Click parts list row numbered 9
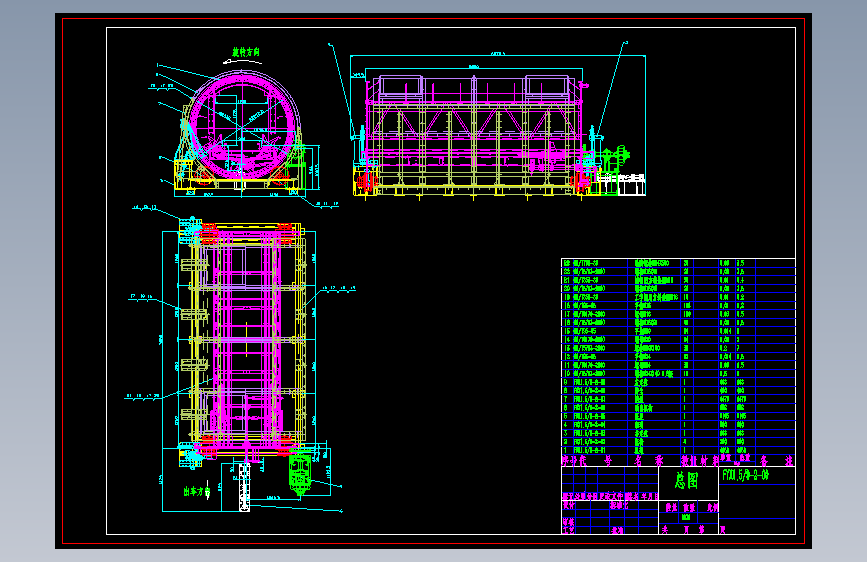Viewport: 867px width, 562px height. click(678, 382)
